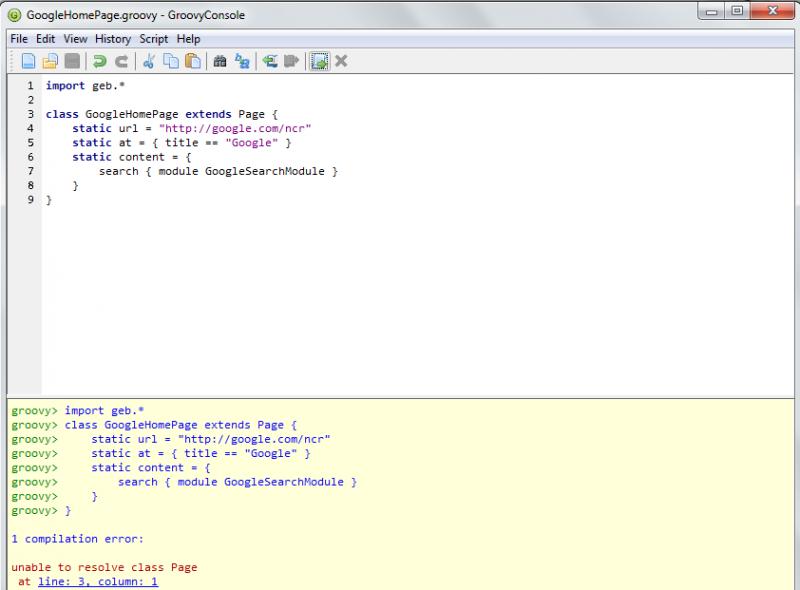Click the Copy icon in toolbar

170,61
